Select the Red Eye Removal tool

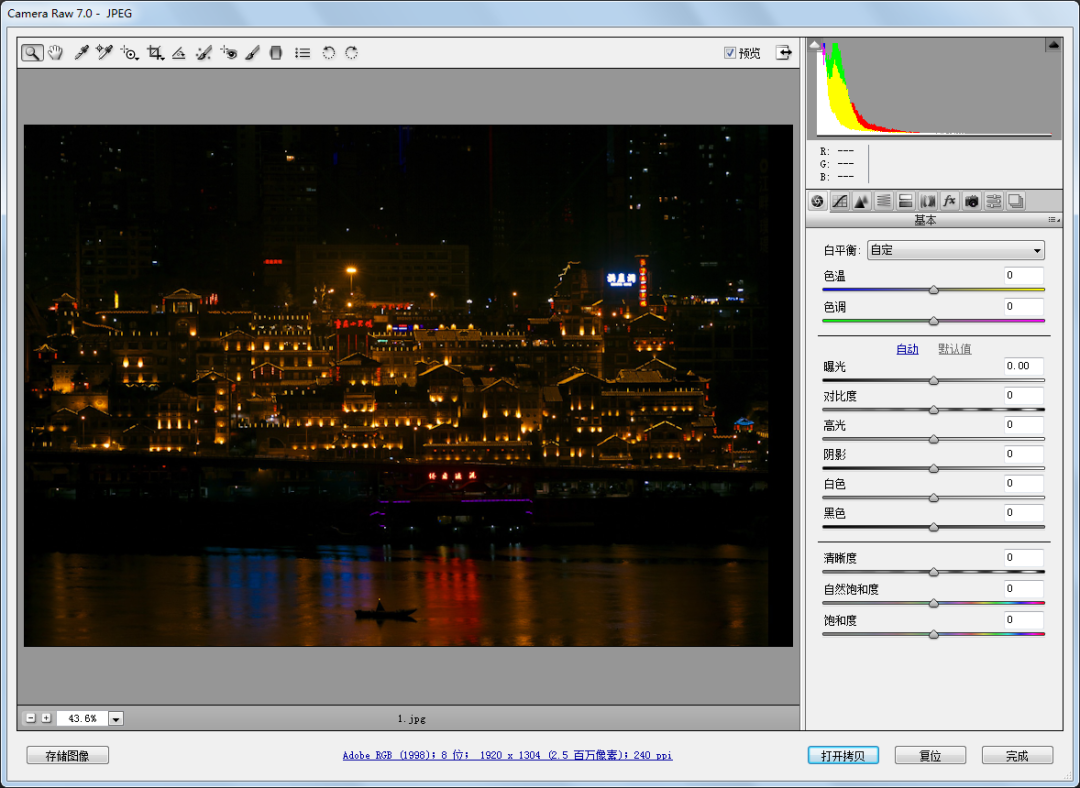pos(229,52)
